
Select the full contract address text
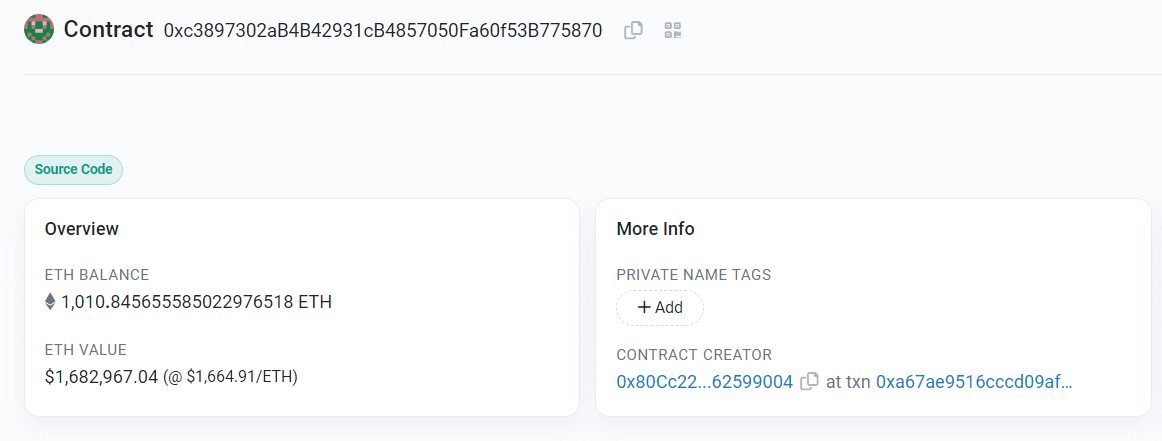382,30
